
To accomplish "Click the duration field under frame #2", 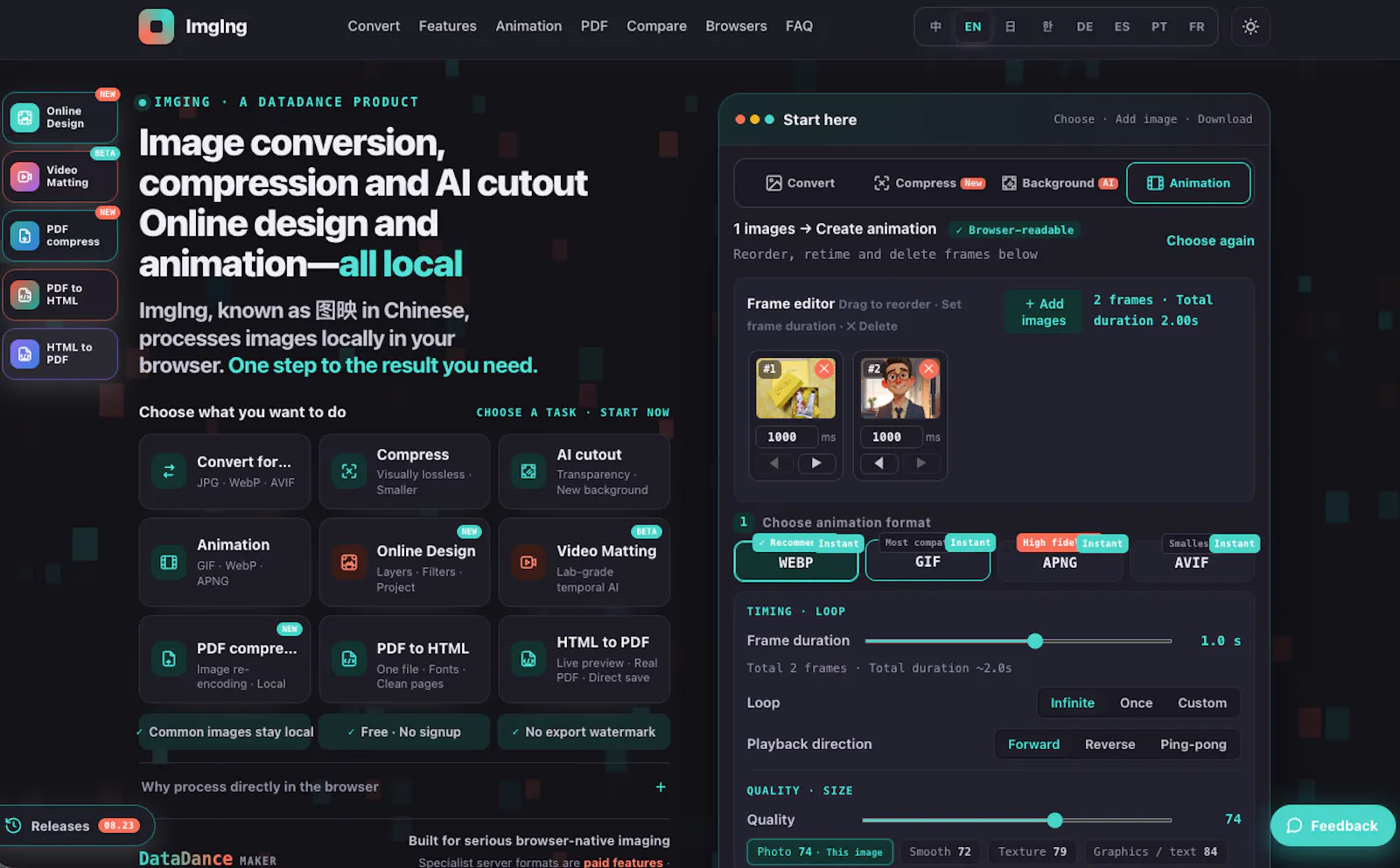I will point(890,437).
